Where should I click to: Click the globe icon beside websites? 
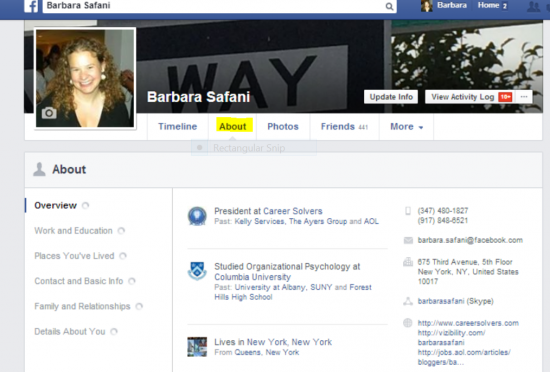pos(408,323)
